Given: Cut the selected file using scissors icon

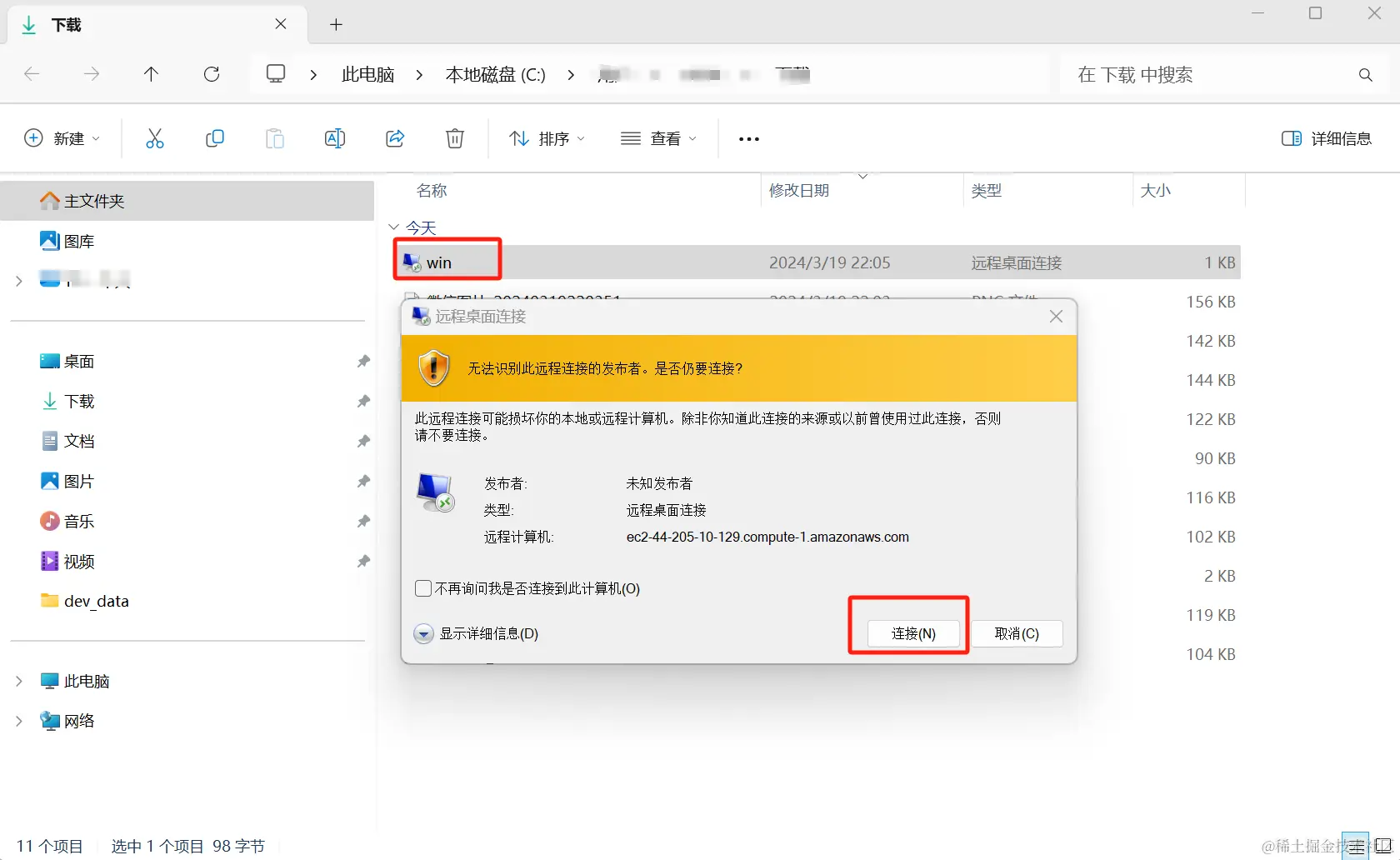Looking at the screenshot, I should (155, 138).
